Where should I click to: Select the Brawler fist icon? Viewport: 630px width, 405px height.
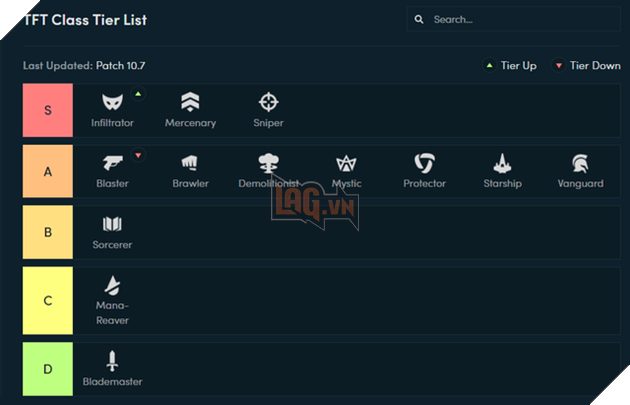click(190, 163)
